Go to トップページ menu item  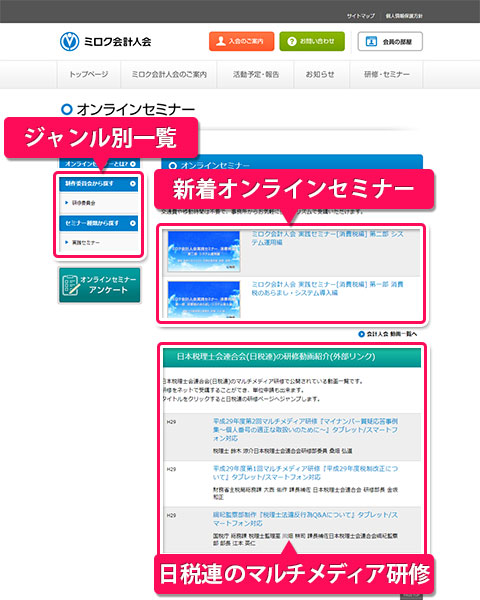89,74
